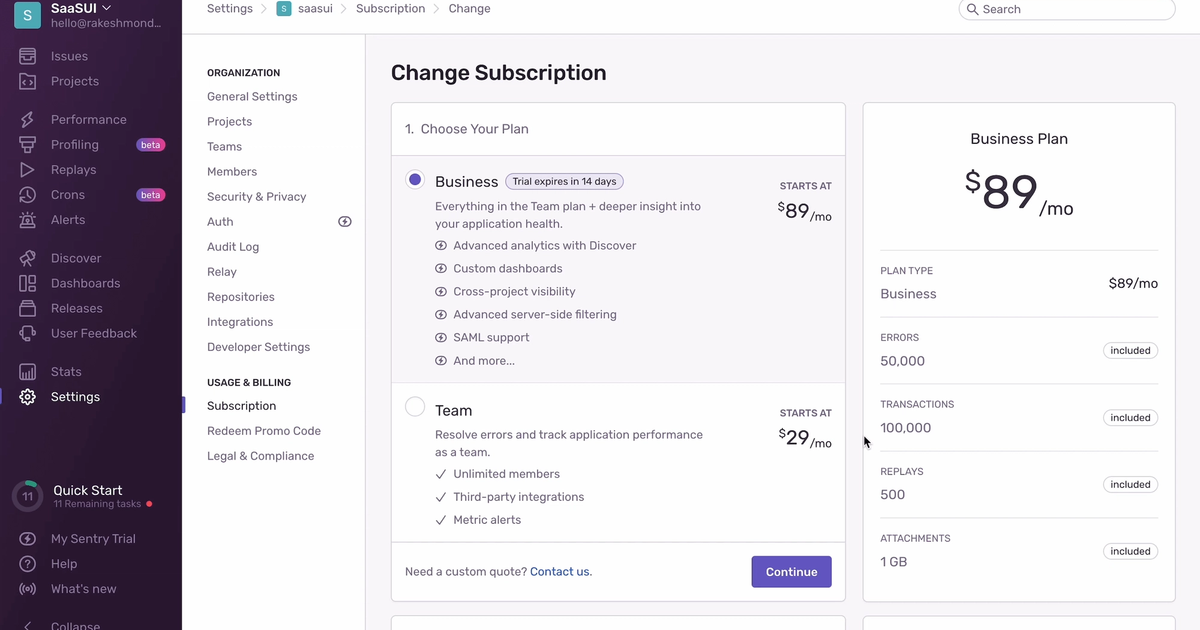Click the 11 Remaining tasks text

tap(97, 505)
